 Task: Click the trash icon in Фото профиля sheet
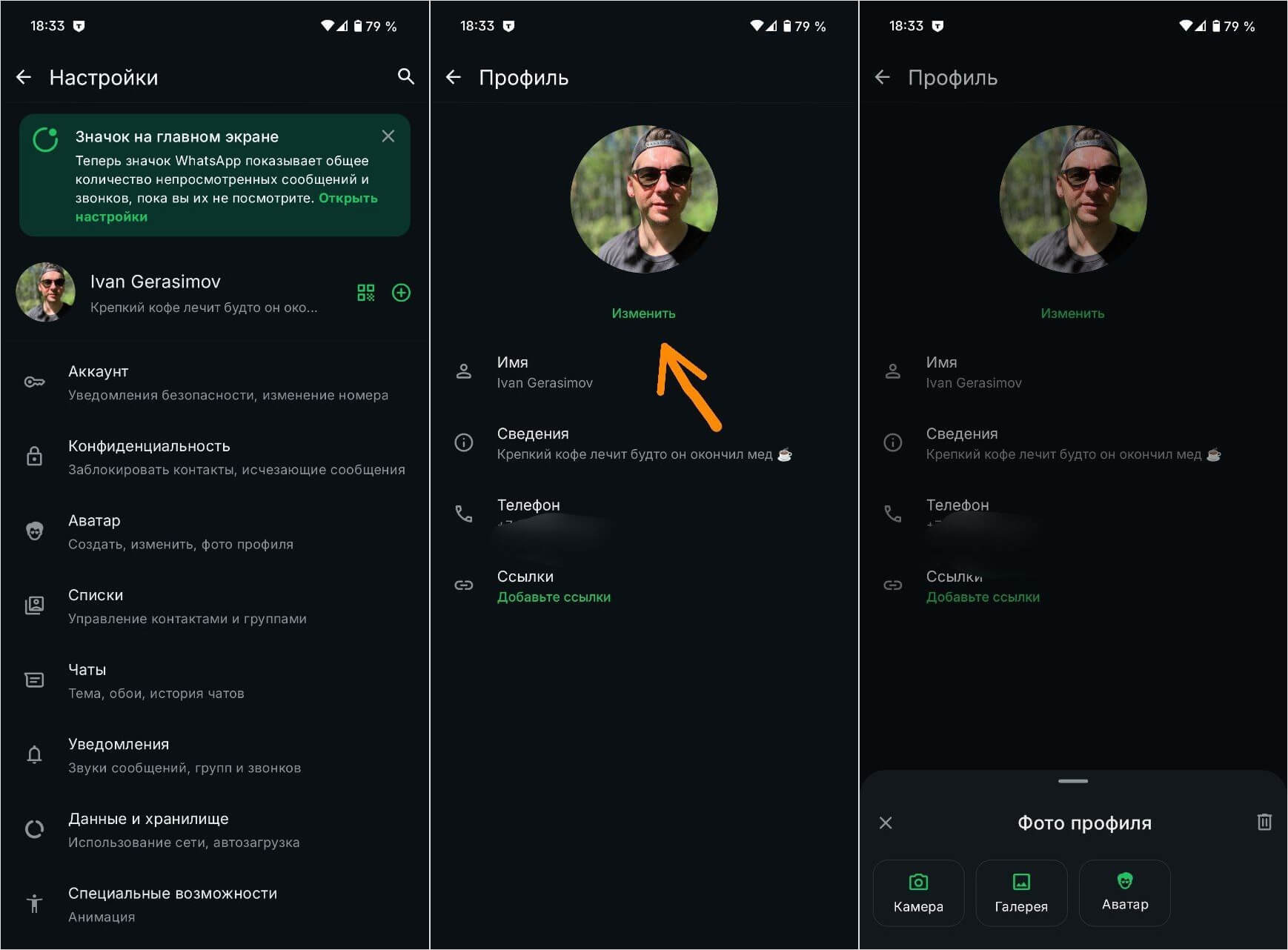[1264, 822]
